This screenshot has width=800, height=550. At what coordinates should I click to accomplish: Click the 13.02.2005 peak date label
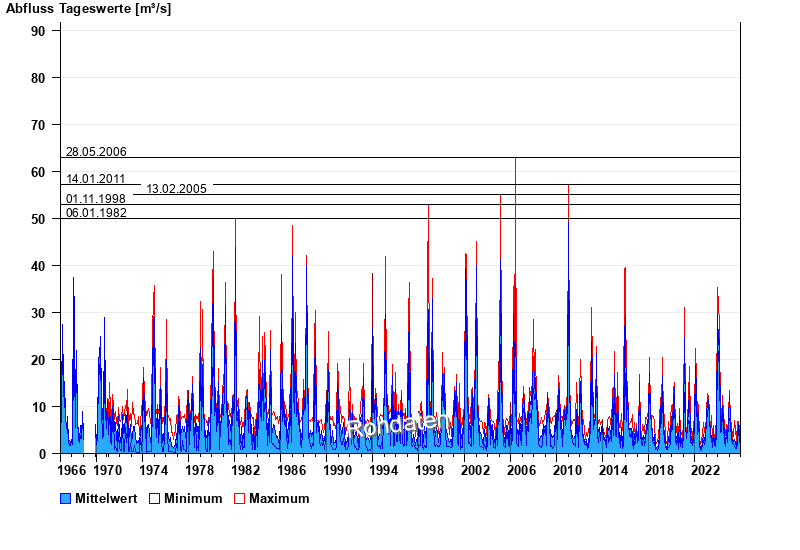[176, 189]
